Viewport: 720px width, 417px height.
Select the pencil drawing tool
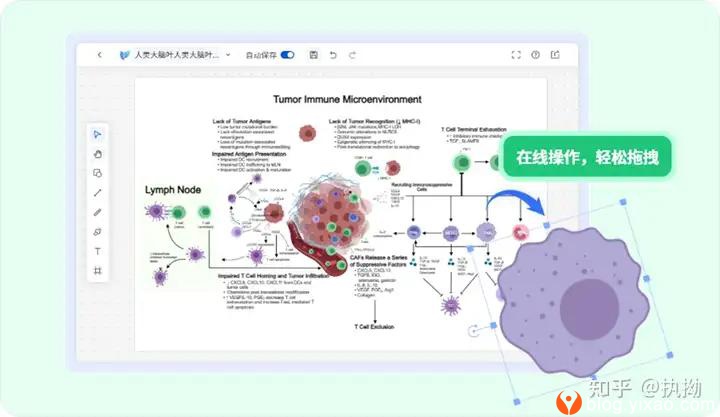[97, 212]
